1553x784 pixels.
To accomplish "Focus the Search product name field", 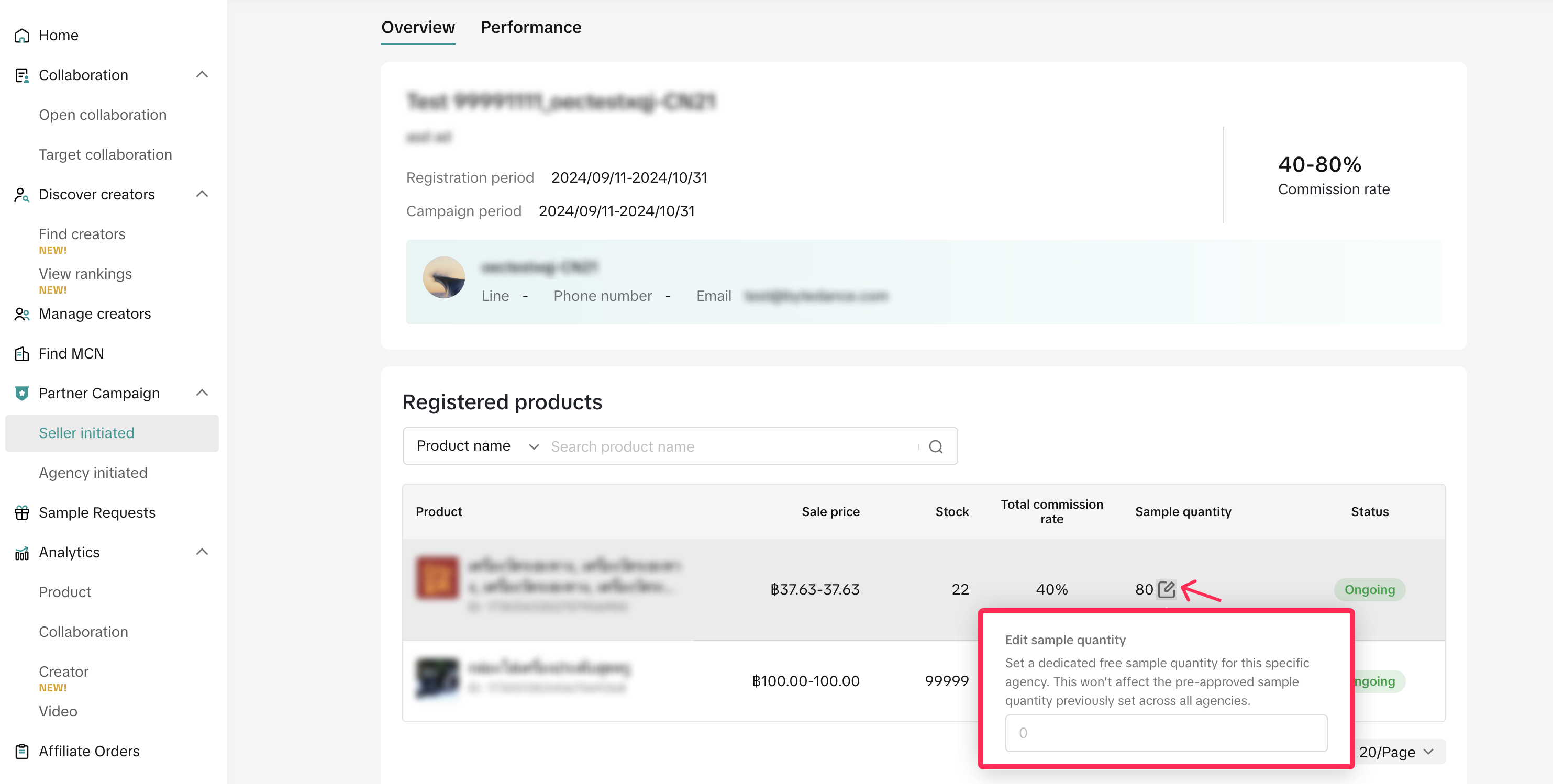I will click(x=729, y=446).
